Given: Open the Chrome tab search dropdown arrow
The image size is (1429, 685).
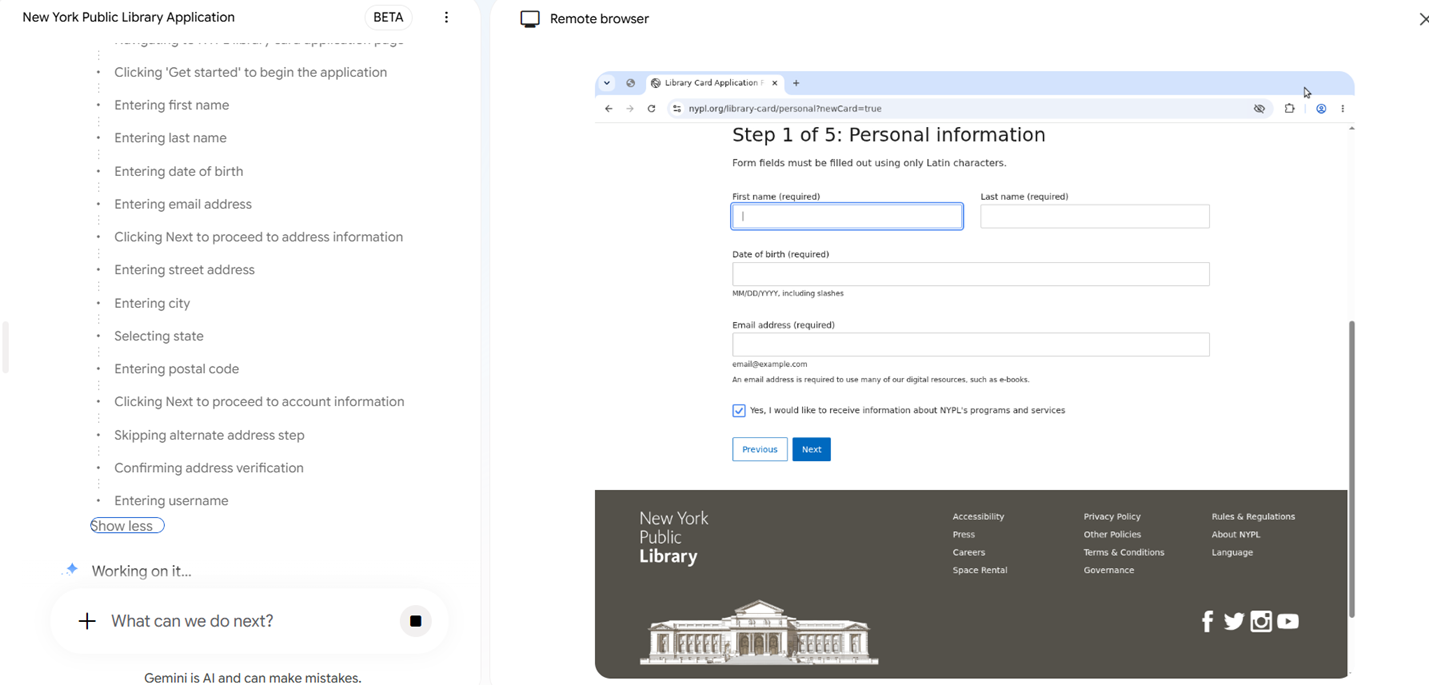Looking at the screenshot, I should (607, 83).
